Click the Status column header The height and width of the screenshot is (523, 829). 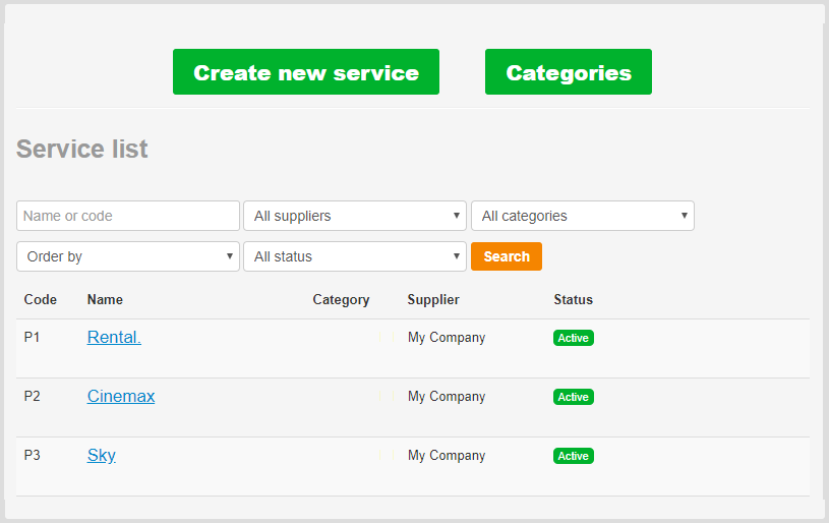(573, 299)
